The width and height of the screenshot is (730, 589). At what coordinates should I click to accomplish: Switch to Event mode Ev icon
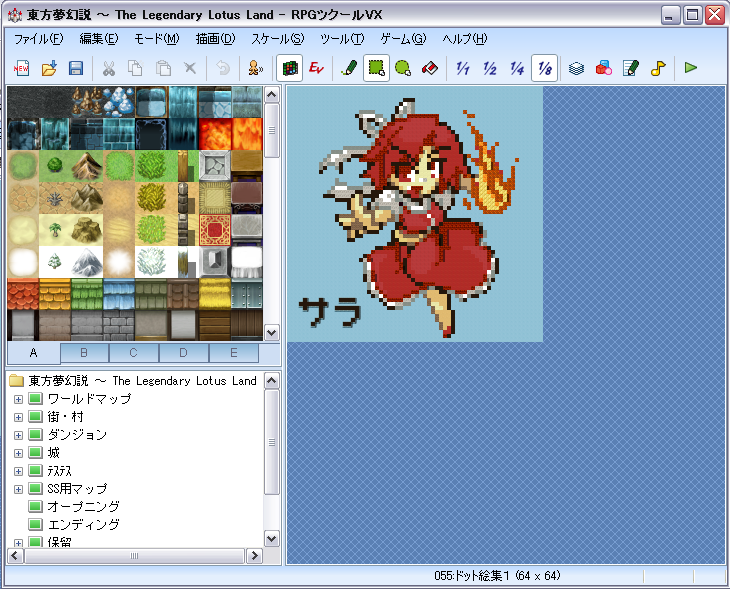point(317,68)
